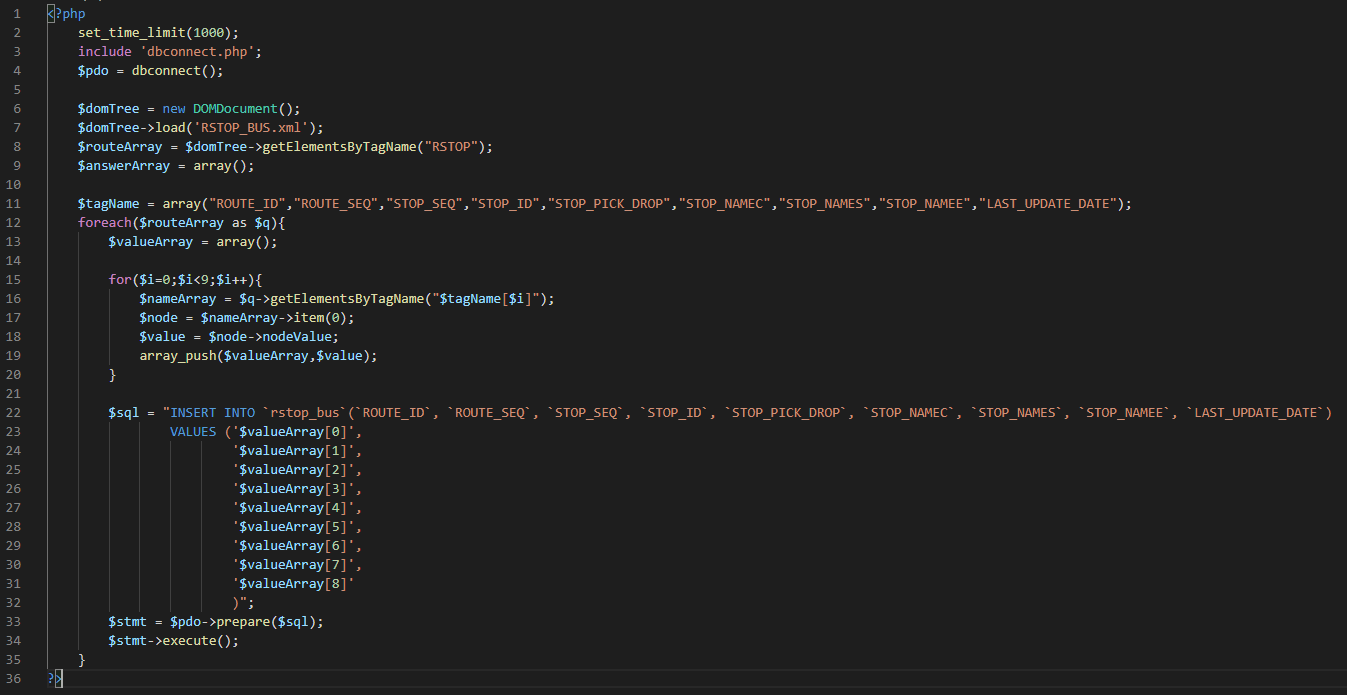Image resolution: width=1347 pixels, height=695 pixels.
Task: Click the INSERT INTO keyword in SQL string
Action: (x=212, y=412)
